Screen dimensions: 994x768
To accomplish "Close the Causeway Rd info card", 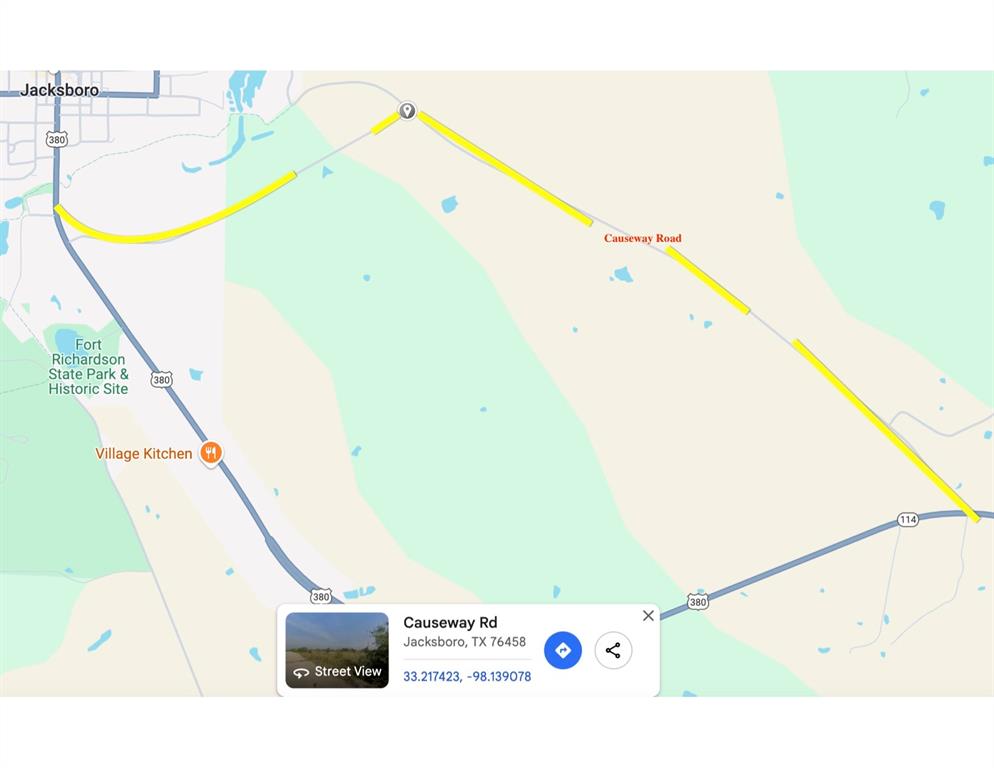I will pyautogui.click(x=648, y=616).
